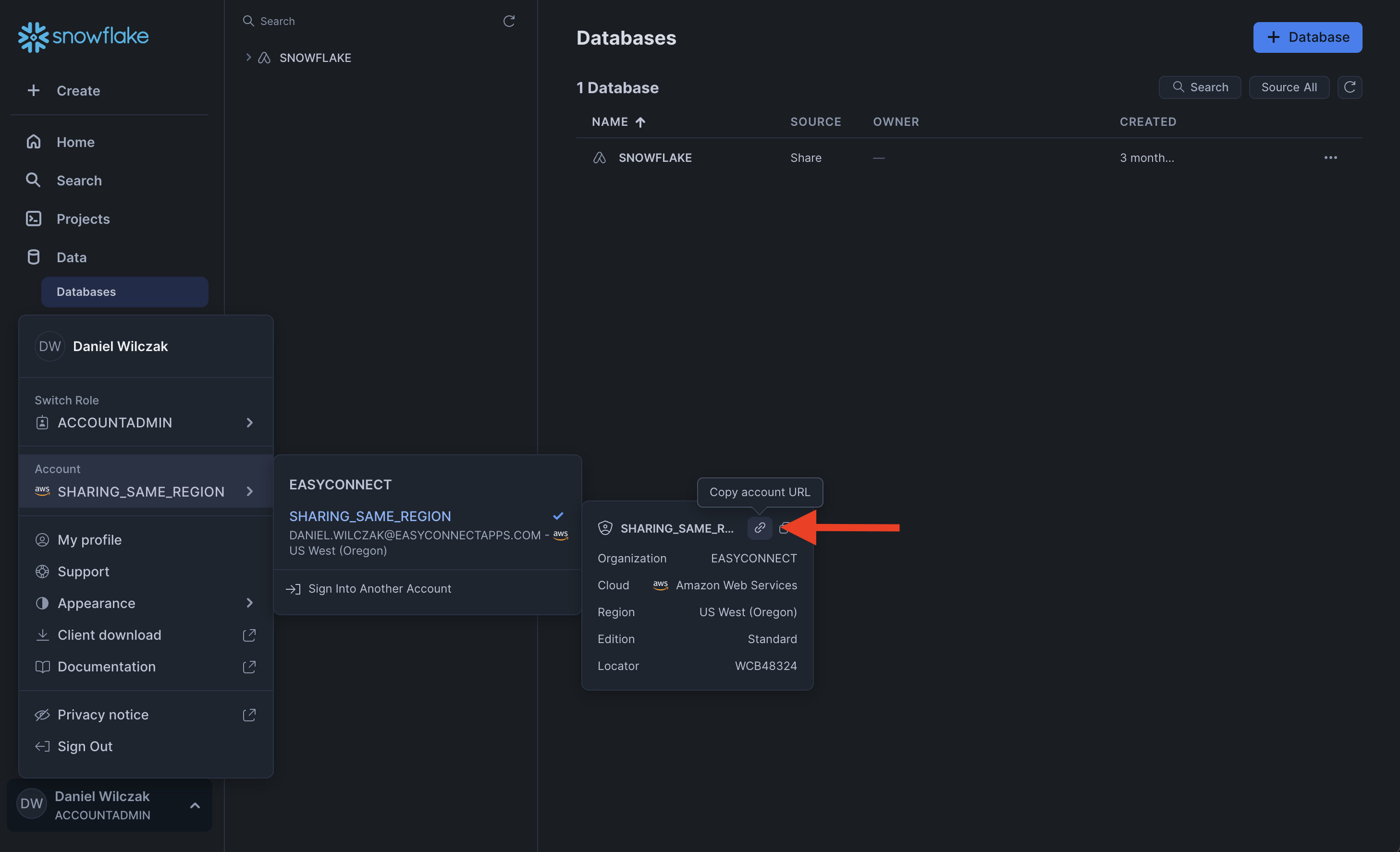This screenshot has width=1400, height=852.
Task: Open the Create menu with plus icon
Action: (63, 90)
